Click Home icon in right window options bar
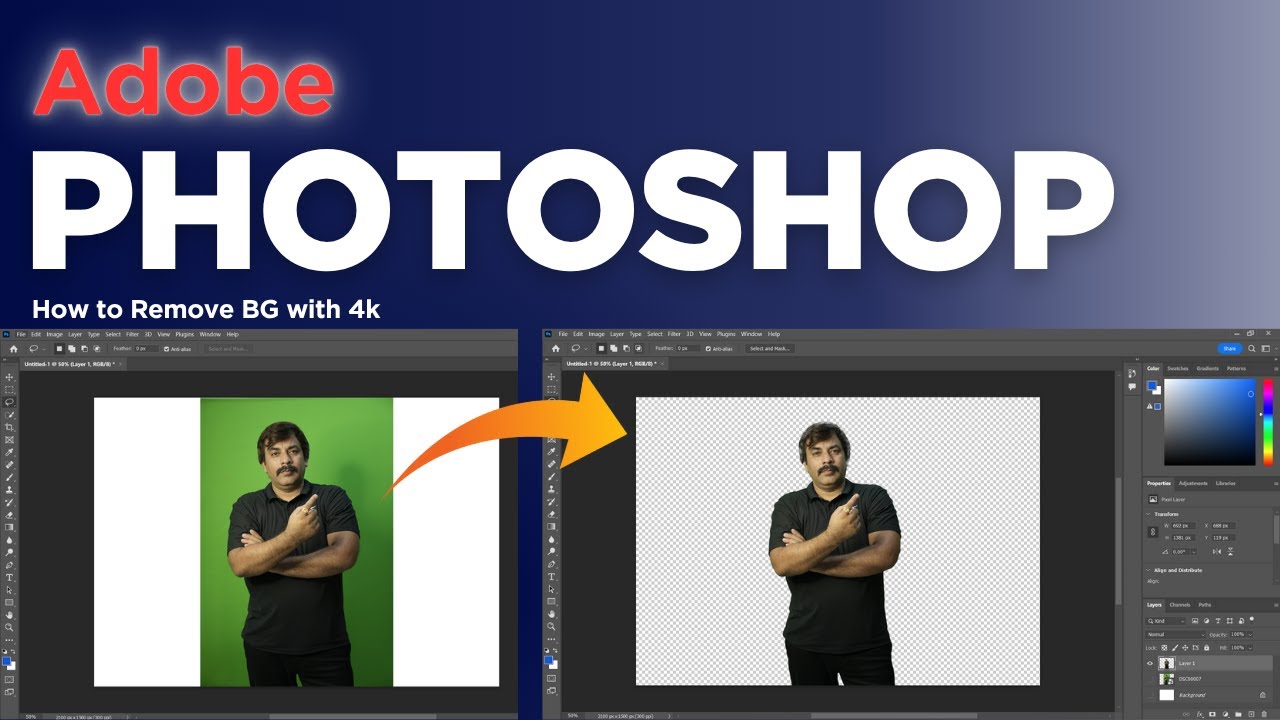Screen dimensions: 1280x720 pyautogui.click(x=556, y=349)
